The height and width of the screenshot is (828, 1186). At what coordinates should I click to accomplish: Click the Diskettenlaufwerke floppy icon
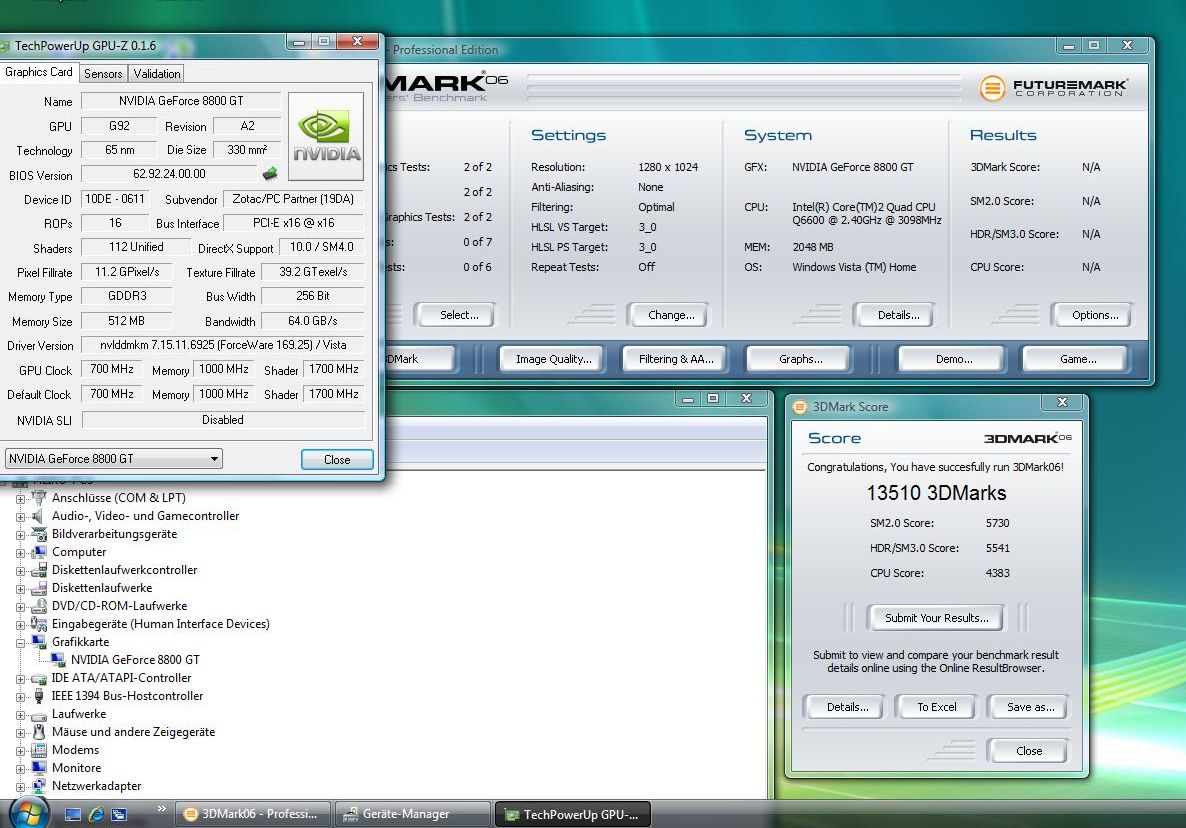[x=39, y=588]
